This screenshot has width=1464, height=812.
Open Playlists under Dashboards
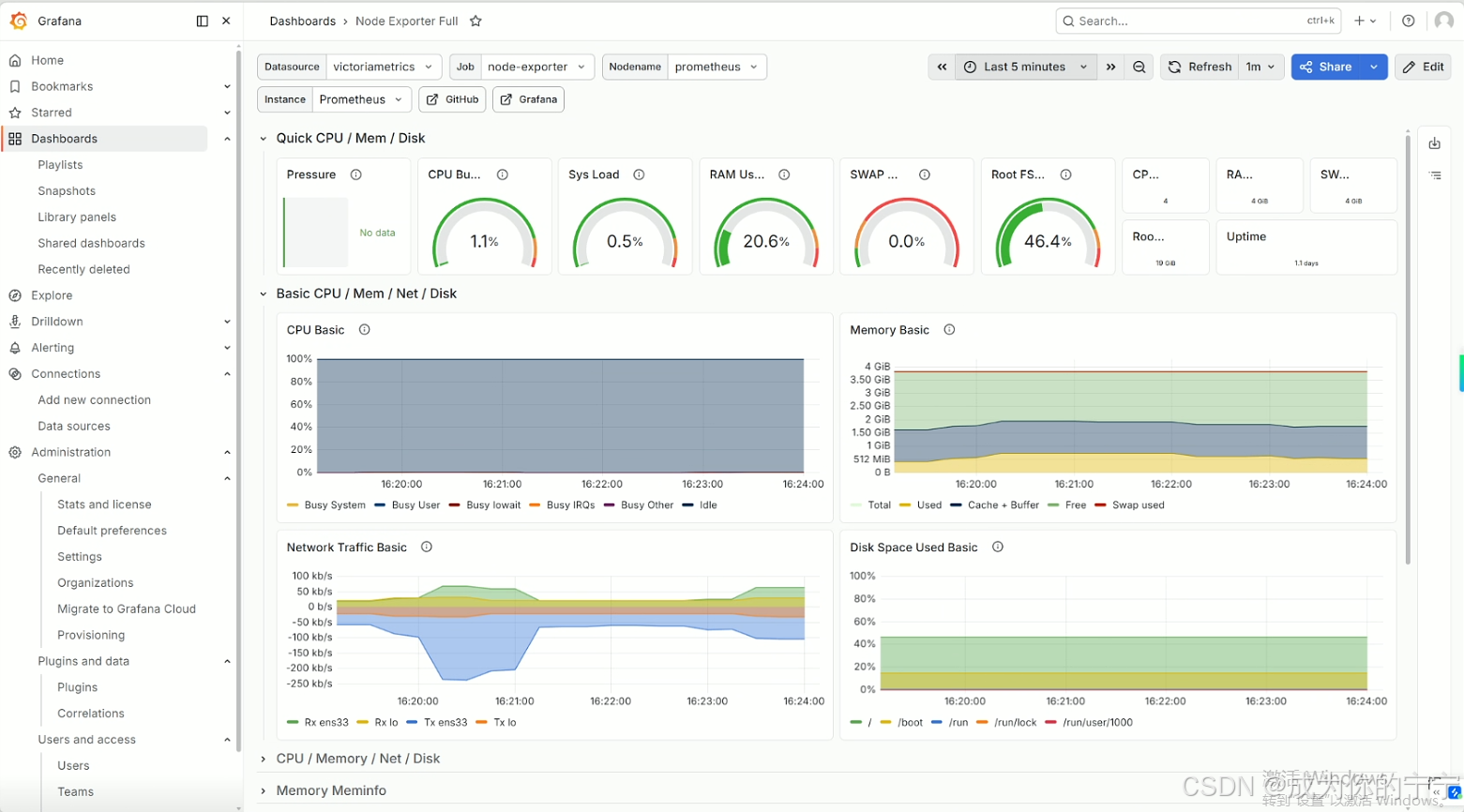click(60, 165)
